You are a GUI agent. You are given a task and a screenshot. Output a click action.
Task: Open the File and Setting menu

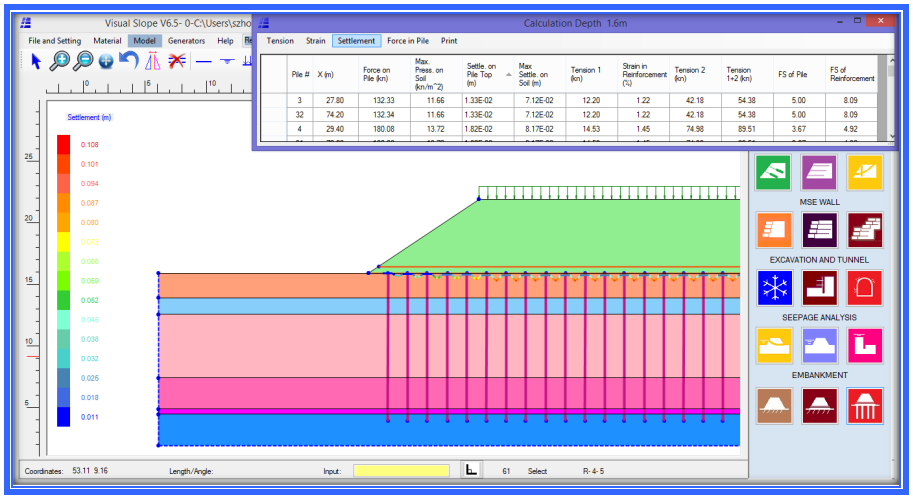tap(54, 41)
